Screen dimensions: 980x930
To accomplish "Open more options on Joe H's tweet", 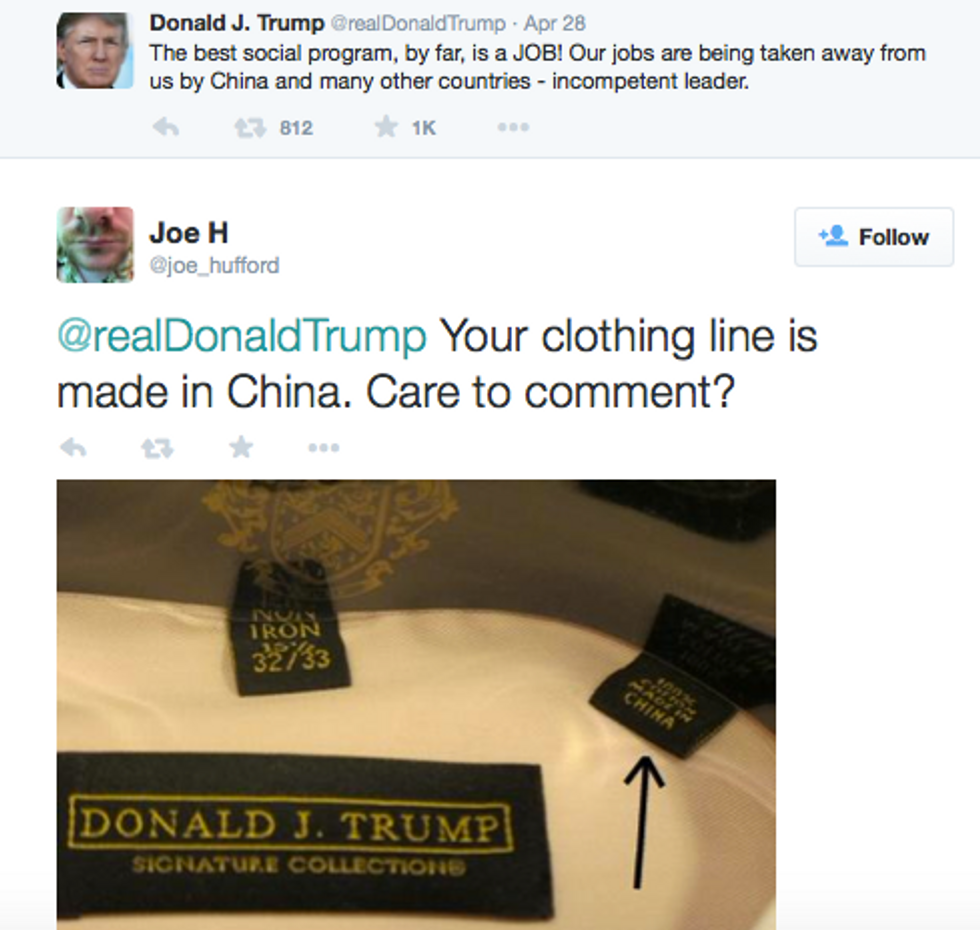I will coord(324,448).
